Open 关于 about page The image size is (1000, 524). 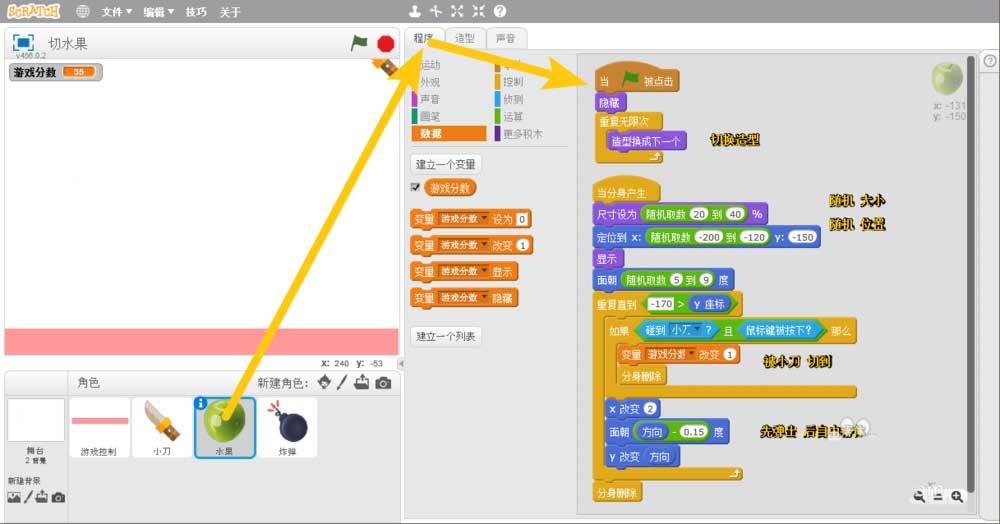coord(230,11)
